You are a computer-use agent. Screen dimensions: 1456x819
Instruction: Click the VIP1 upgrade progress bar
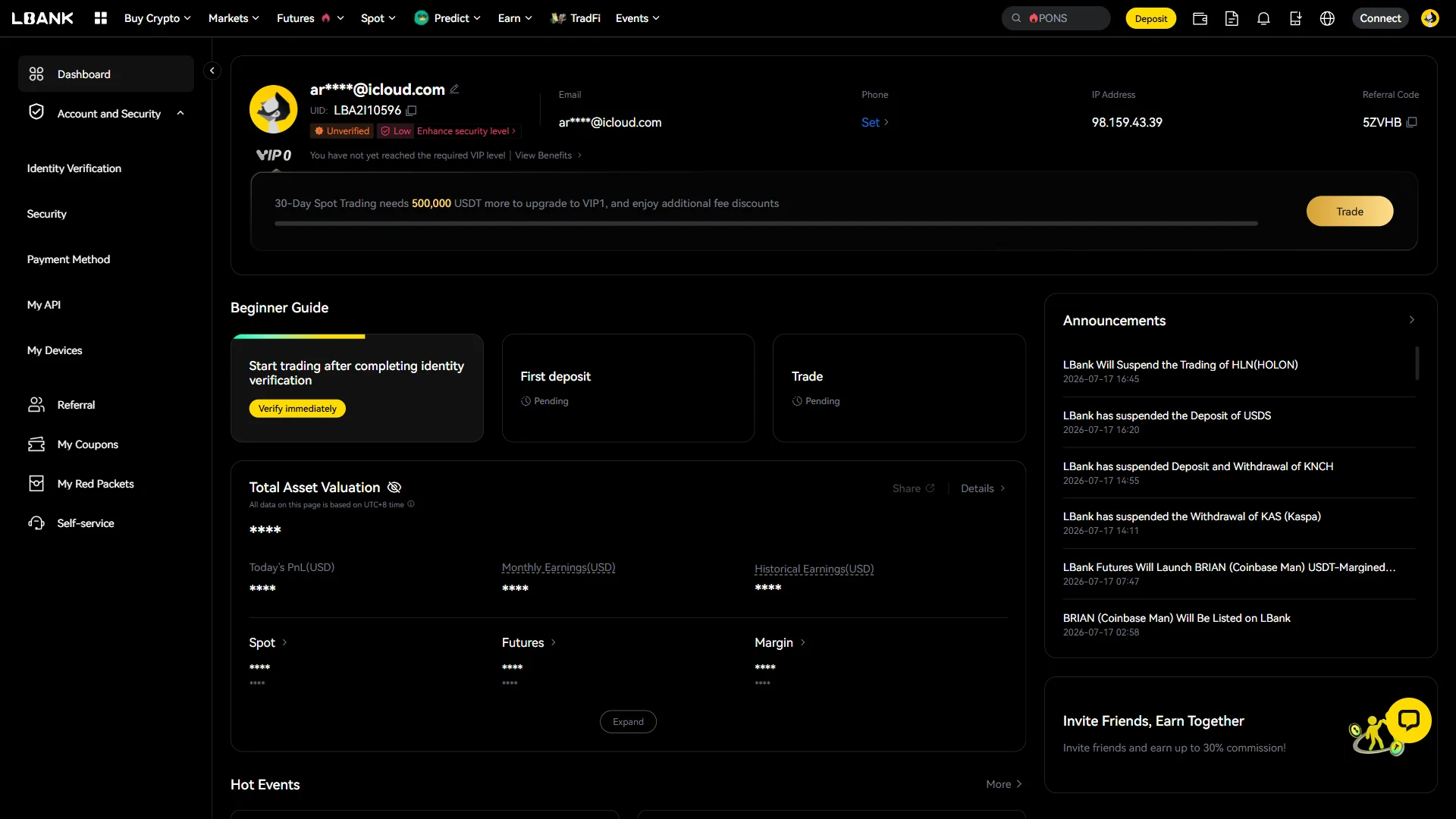[766, 224]
